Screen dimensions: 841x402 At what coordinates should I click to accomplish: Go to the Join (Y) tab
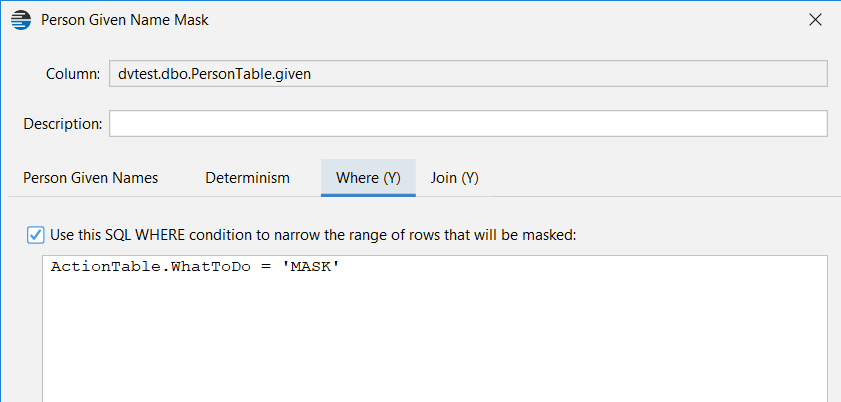click(454, 178)
